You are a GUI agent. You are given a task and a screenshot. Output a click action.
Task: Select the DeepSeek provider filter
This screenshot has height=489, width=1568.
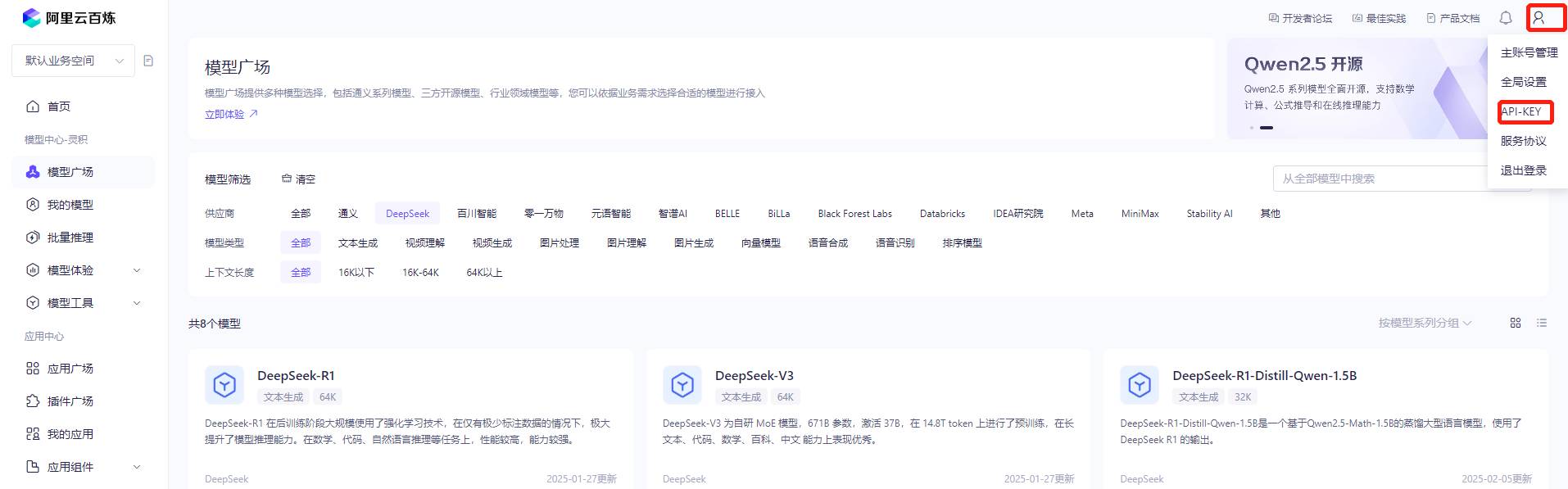pyautogui.click(x=407, y=214)
